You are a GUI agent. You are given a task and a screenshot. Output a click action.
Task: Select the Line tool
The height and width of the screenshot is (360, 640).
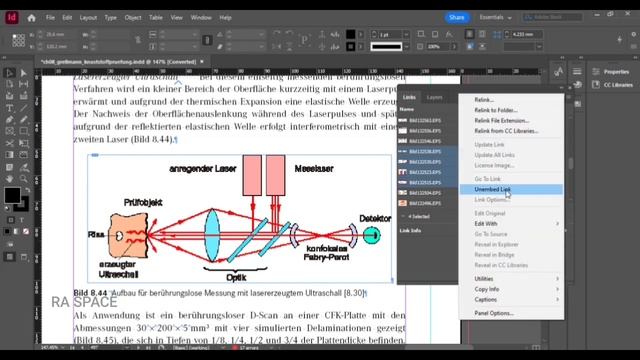pos(24,108)
